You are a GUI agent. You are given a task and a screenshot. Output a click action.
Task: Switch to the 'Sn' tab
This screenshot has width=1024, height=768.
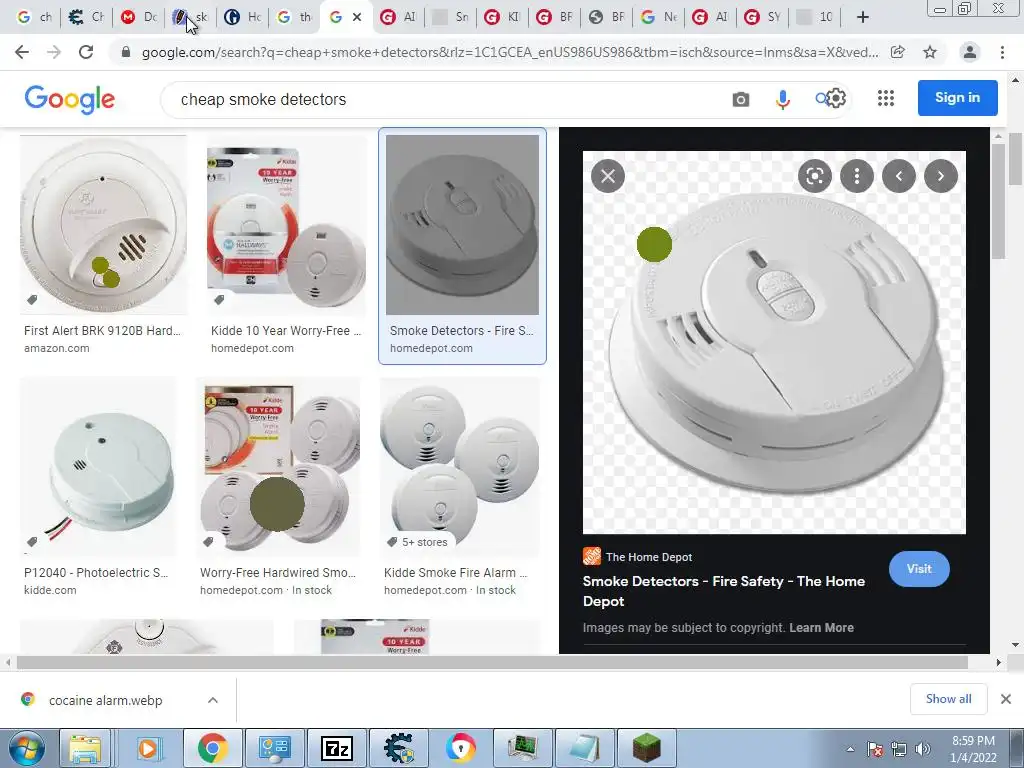point(451,17)
